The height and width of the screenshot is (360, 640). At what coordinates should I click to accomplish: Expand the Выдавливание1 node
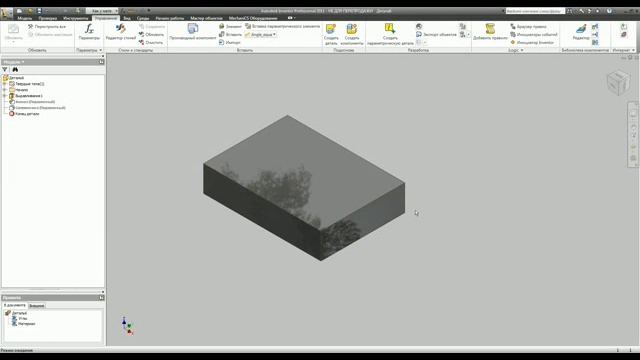click(5, 96)
